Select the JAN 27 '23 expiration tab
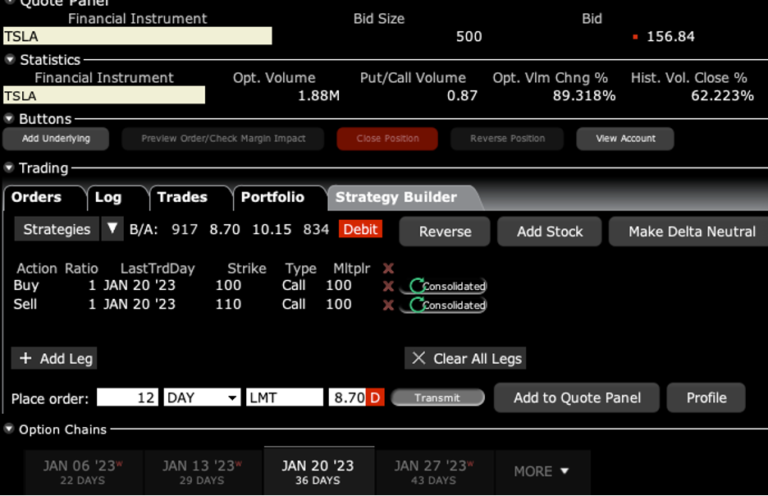This screenshot has width=768, height=496. pos(431,471)
